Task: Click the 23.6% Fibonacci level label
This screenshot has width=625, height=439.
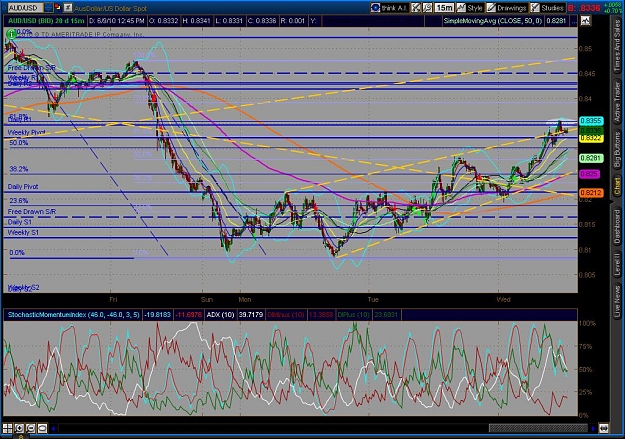Action: pos(18,201)
